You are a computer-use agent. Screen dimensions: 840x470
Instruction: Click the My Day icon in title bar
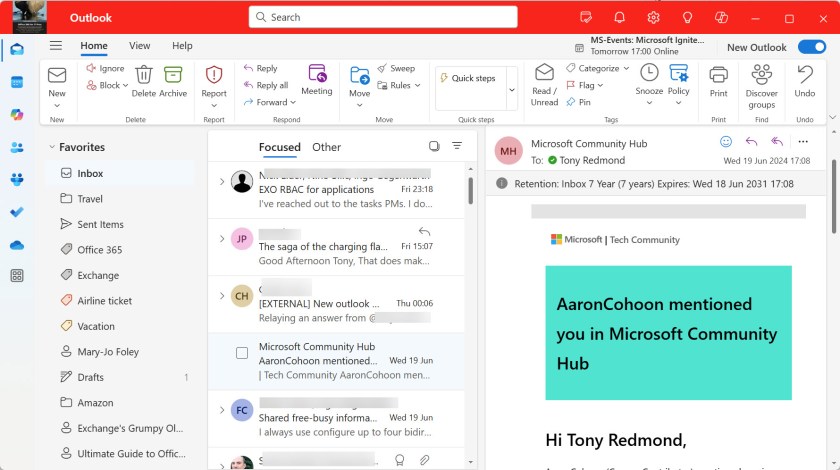[x=586, y=18]
